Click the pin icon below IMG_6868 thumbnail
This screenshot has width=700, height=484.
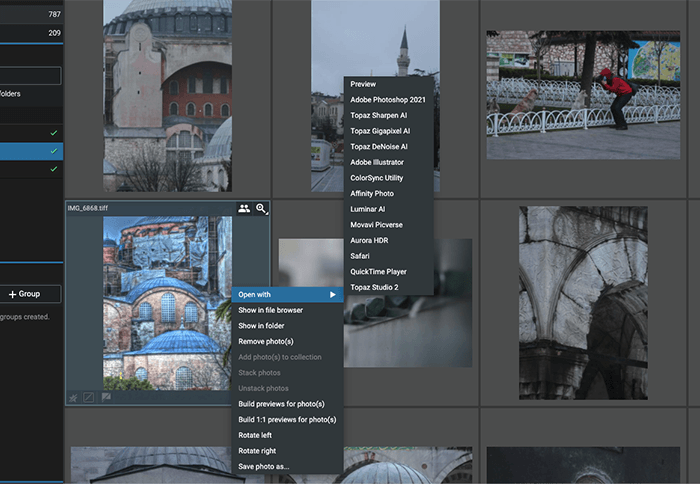[x=73, y=398]
